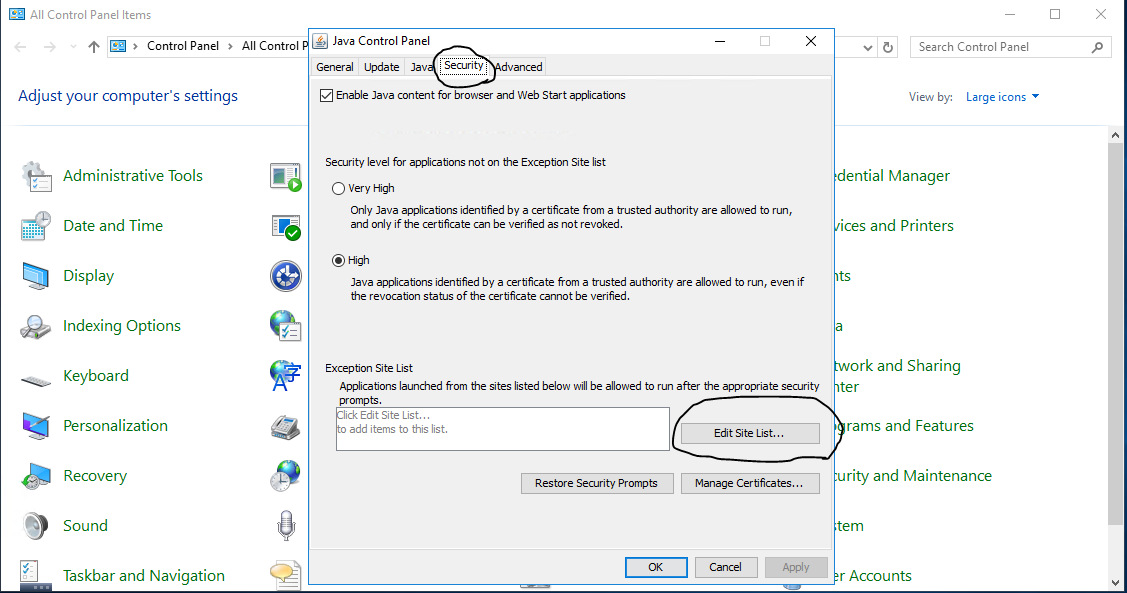The height and width of the screenshot is (593, 1127).
Task: Open Security and Maintenance link
Action: pos(913,476)
